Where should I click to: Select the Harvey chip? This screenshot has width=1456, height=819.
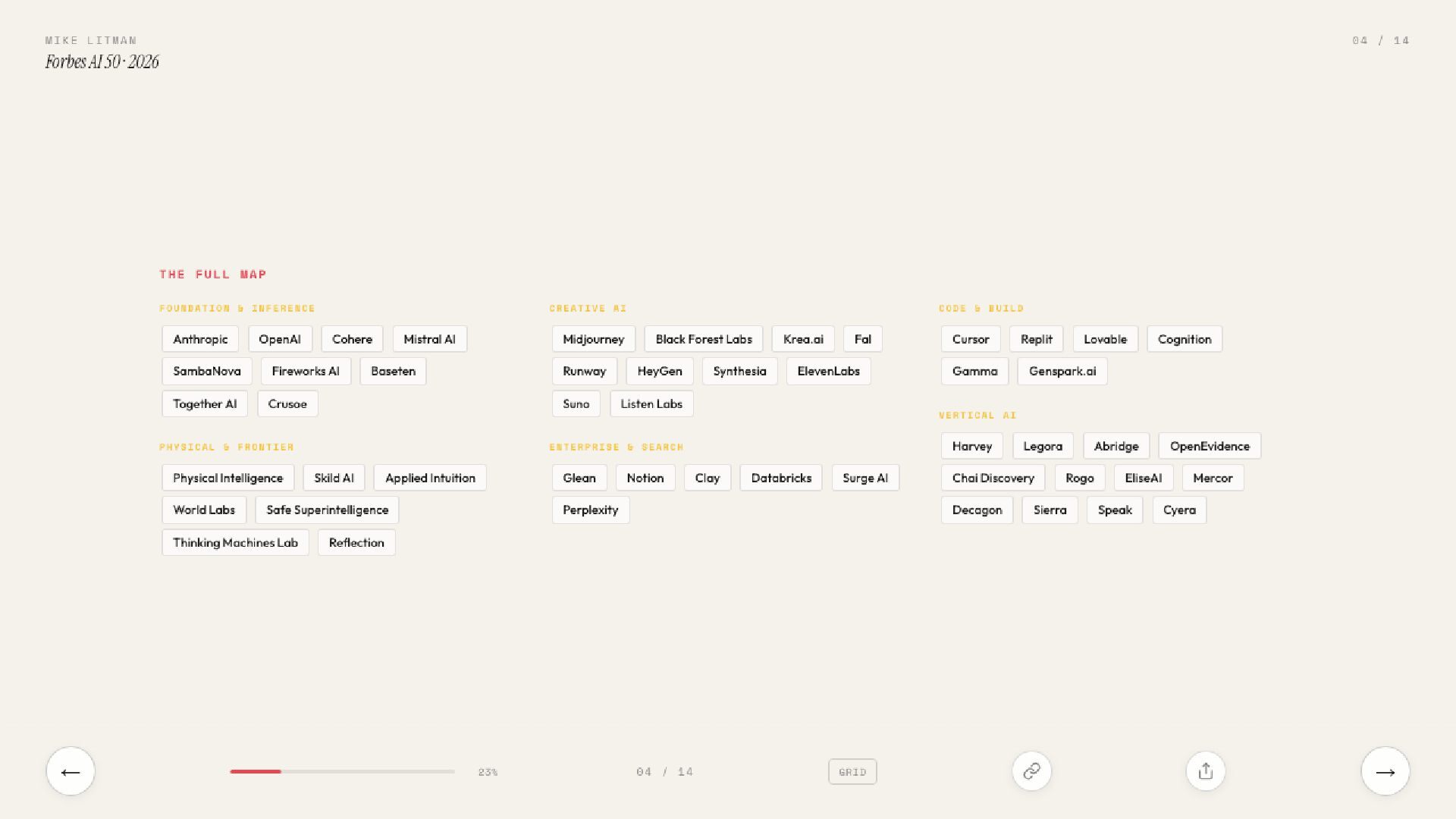pyautogui.click(x=971, y=446)
